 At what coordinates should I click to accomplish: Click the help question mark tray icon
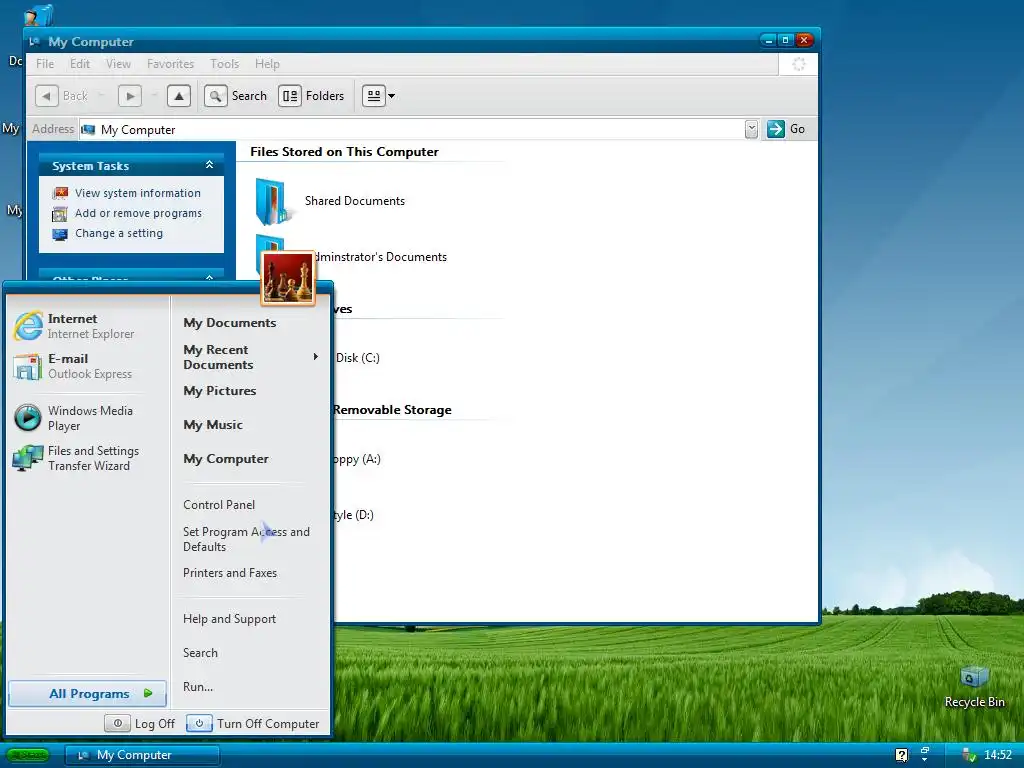tap(902, 755)
